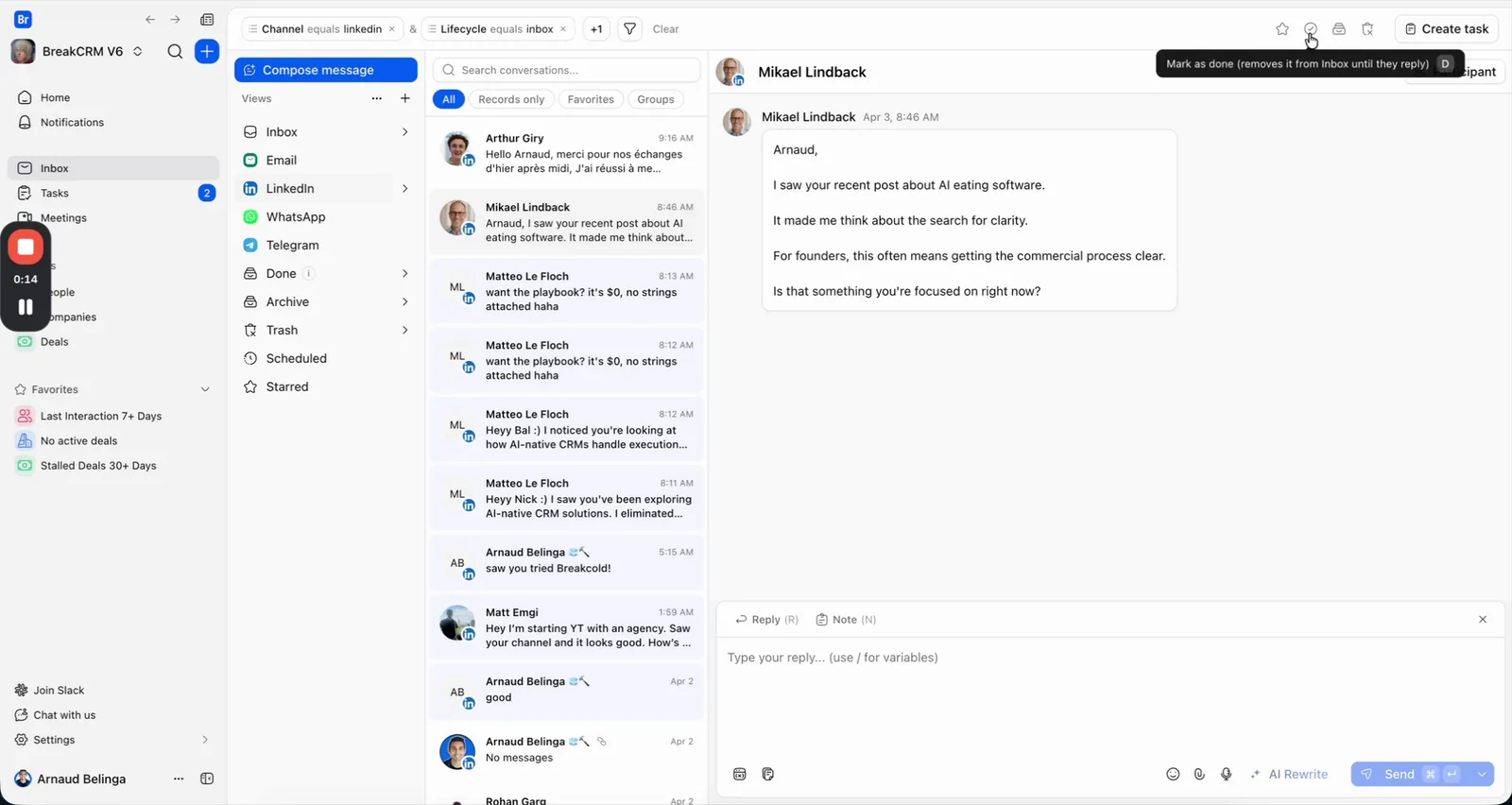Focus the Search conversations field
Viewport: 1512px width, 805px height.
pos(567,70)
